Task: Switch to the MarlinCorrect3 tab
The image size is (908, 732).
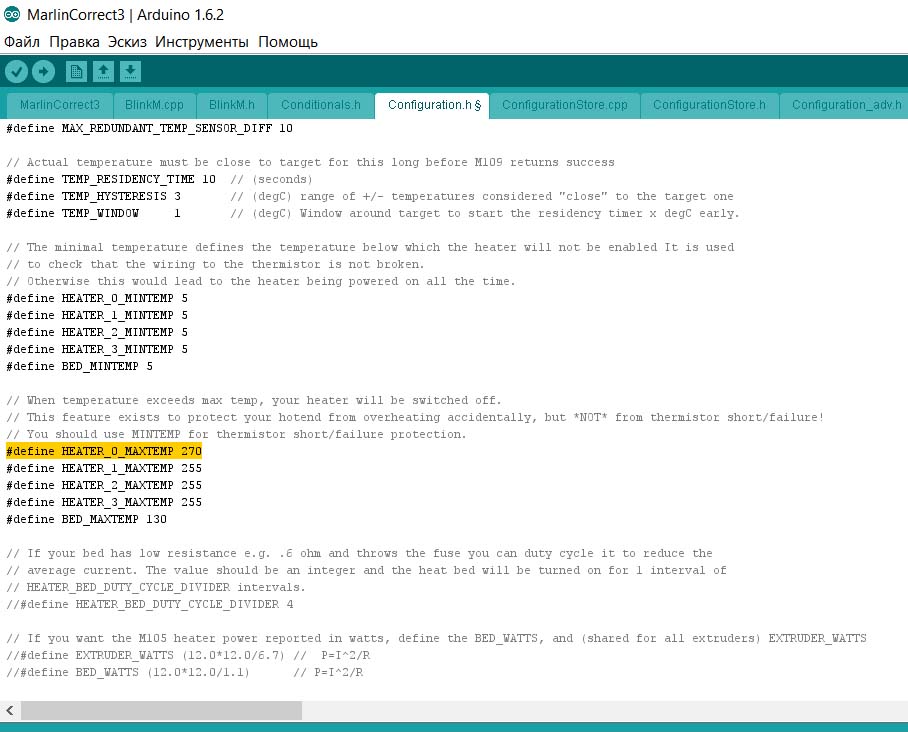Action: tap(60, 105)
